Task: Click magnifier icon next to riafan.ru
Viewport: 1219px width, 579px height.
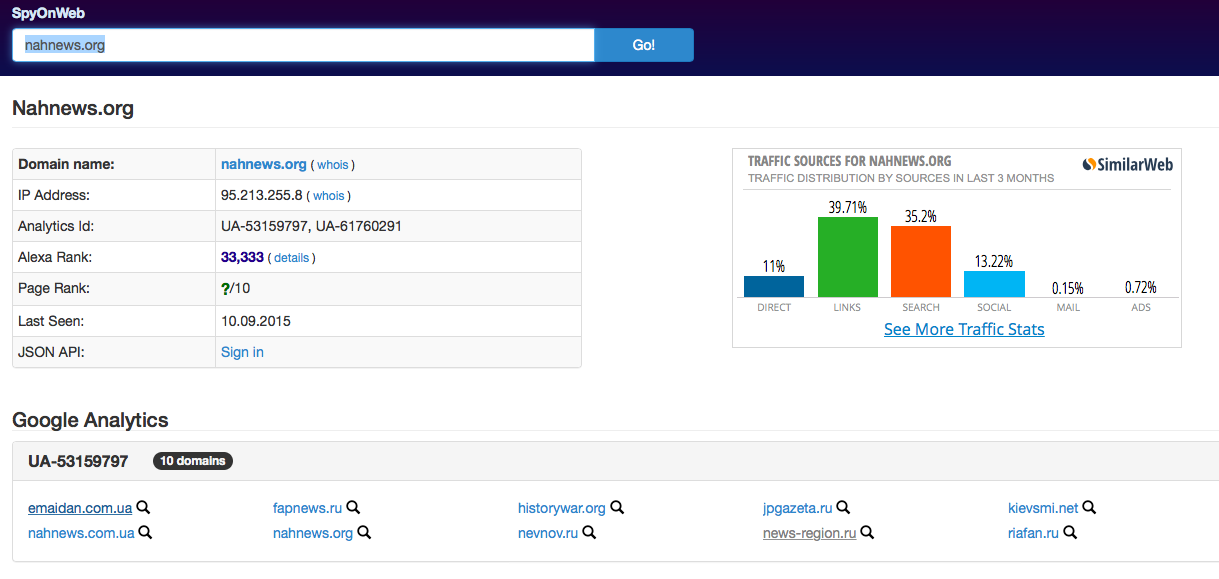Action: click(1070, 533)
